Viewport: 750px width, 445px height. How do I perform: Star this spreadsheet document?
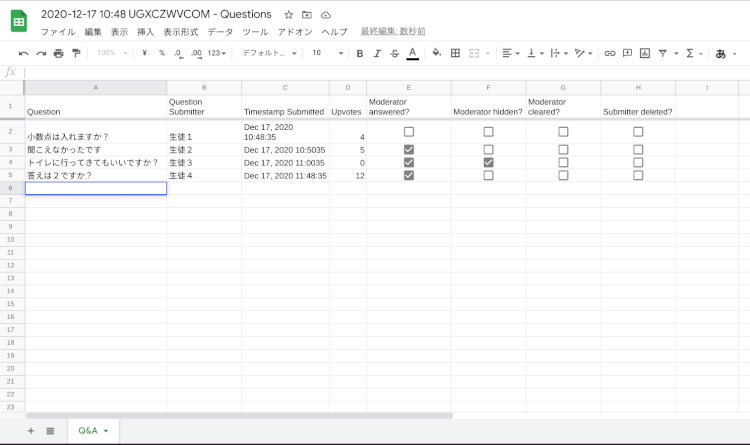click(289, 15)
